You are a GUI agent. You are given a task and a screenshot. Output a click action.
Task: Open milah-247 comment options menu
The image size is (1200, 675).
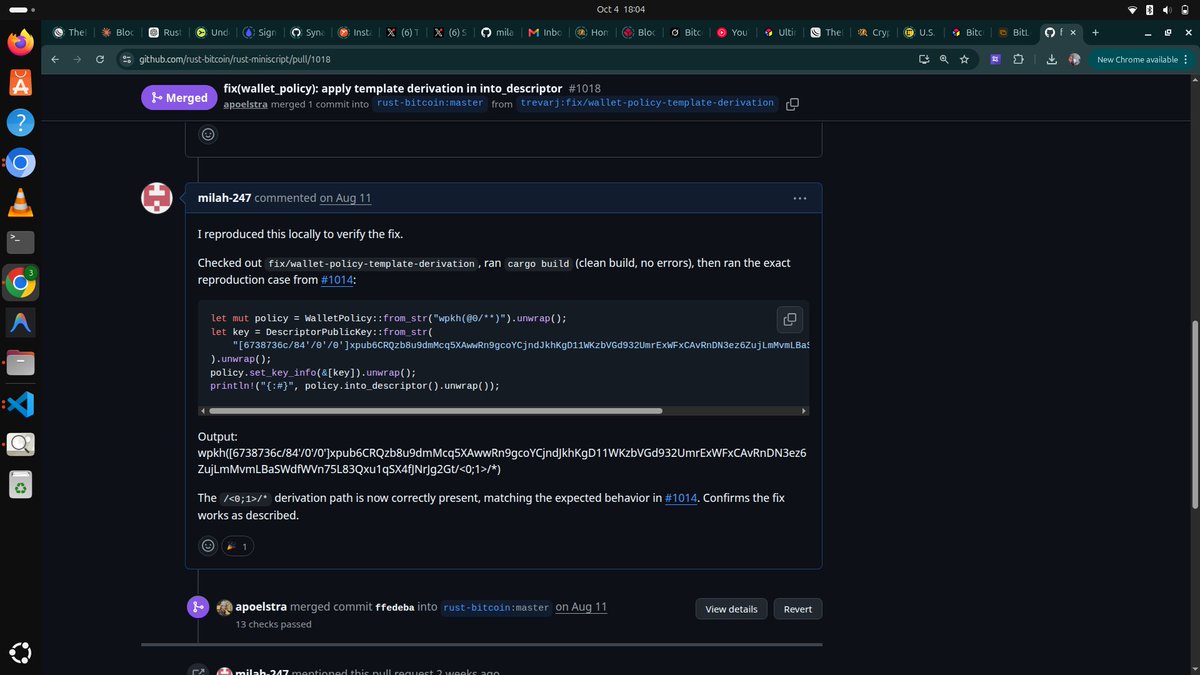(x=800, y=198)
